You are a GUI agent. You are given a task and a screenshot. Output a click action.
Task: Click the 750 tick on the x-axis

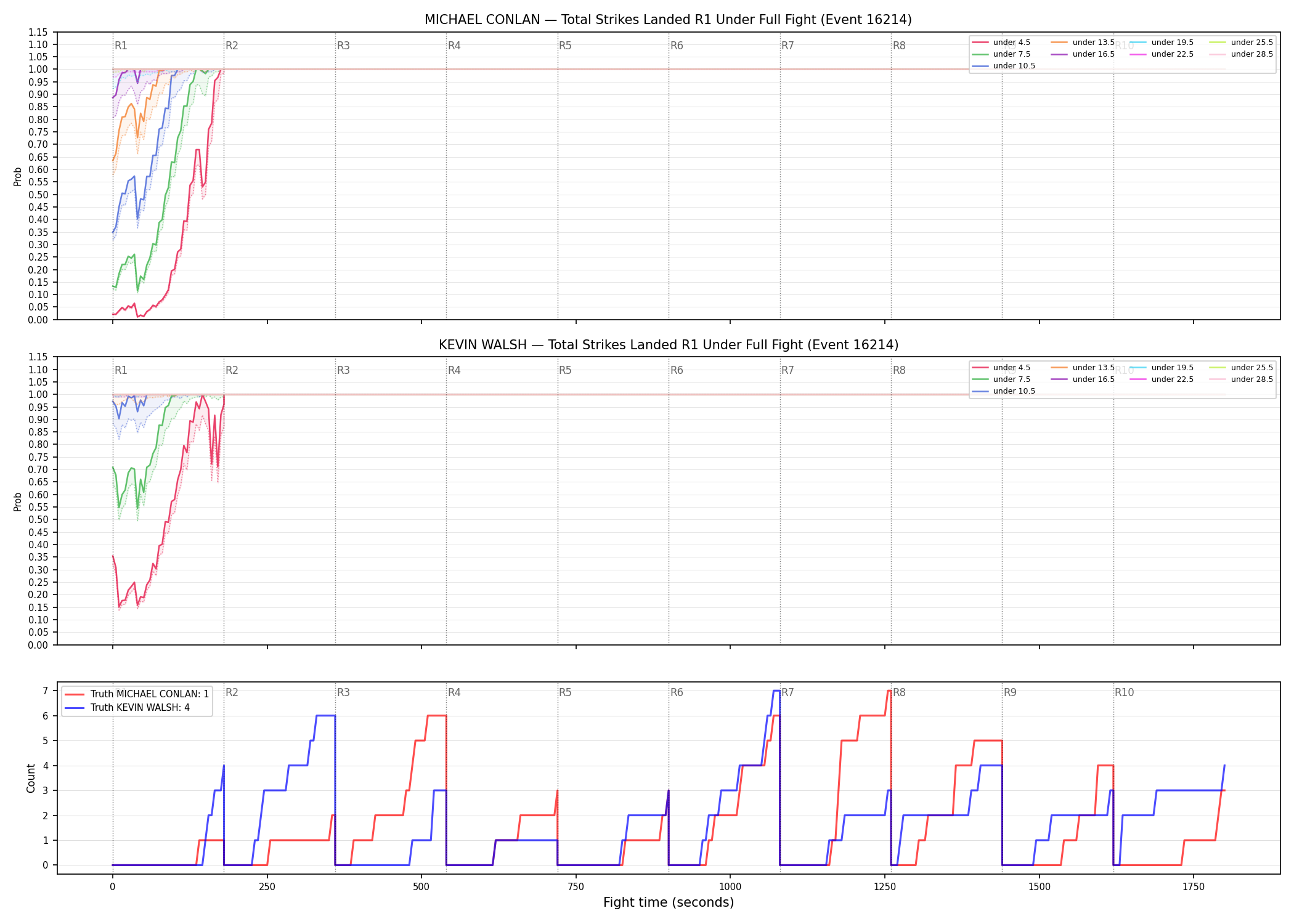576,887
